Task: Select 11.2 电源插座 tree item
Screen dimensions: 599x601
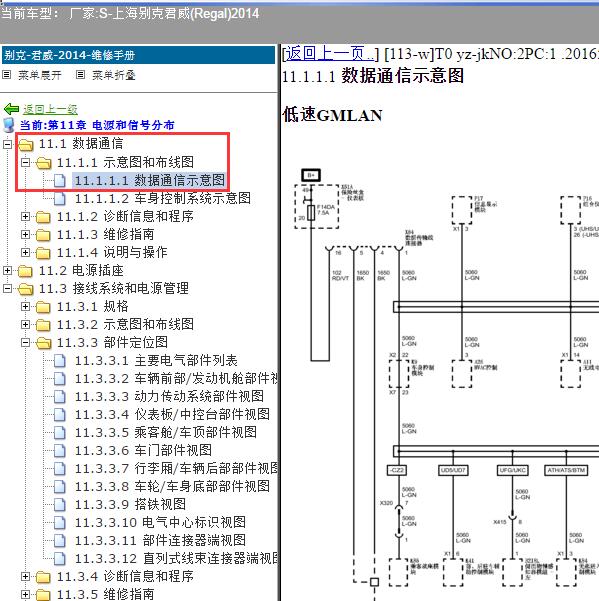Action: click(81, 271)
